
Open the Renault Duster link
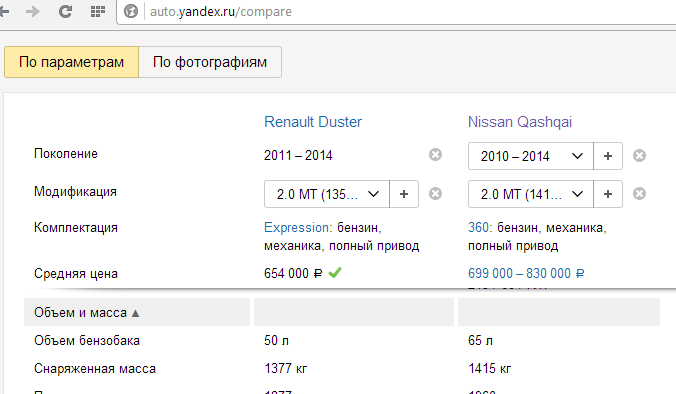[313, 122]
